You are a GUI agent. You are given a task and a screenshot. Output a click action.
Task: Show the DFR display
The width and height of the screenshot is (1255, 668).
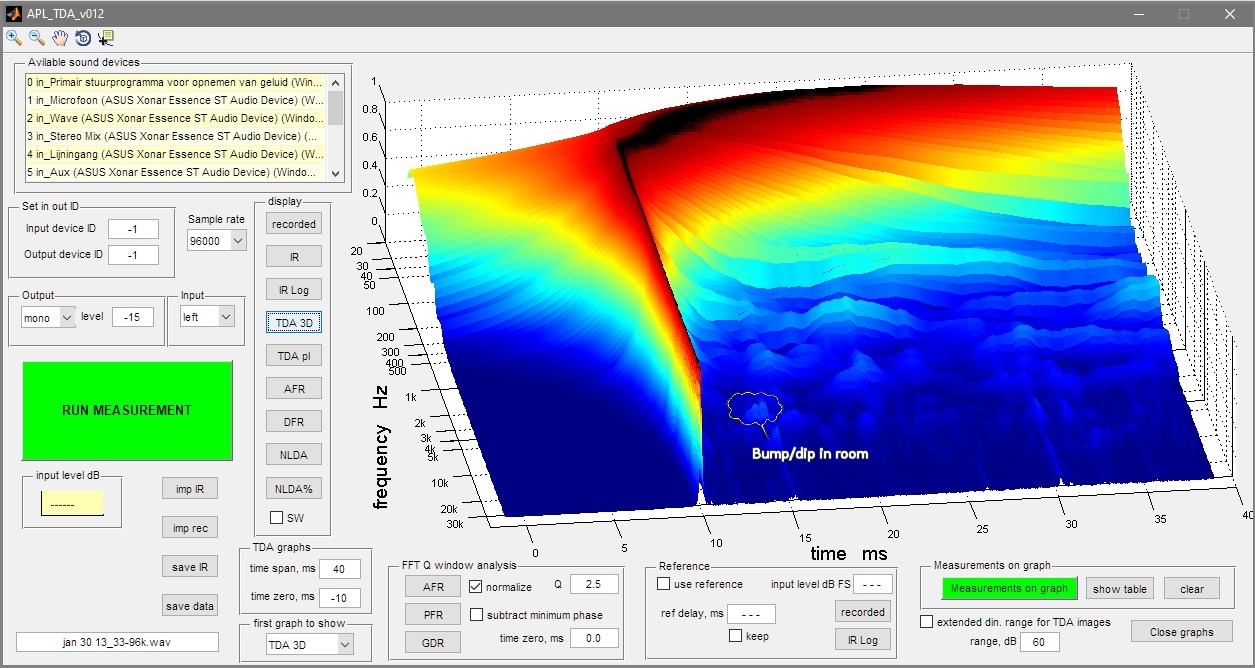coord(294,421)
